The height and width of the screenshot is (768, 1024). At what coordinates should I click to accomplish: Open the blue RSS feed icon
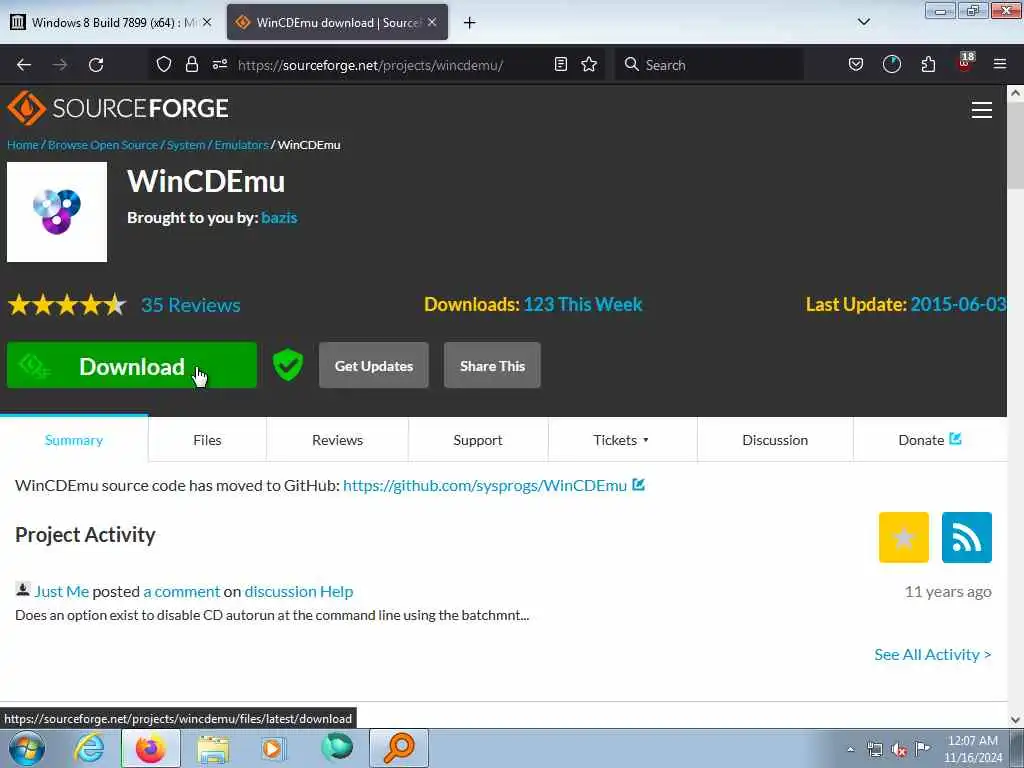coord(967,537)
